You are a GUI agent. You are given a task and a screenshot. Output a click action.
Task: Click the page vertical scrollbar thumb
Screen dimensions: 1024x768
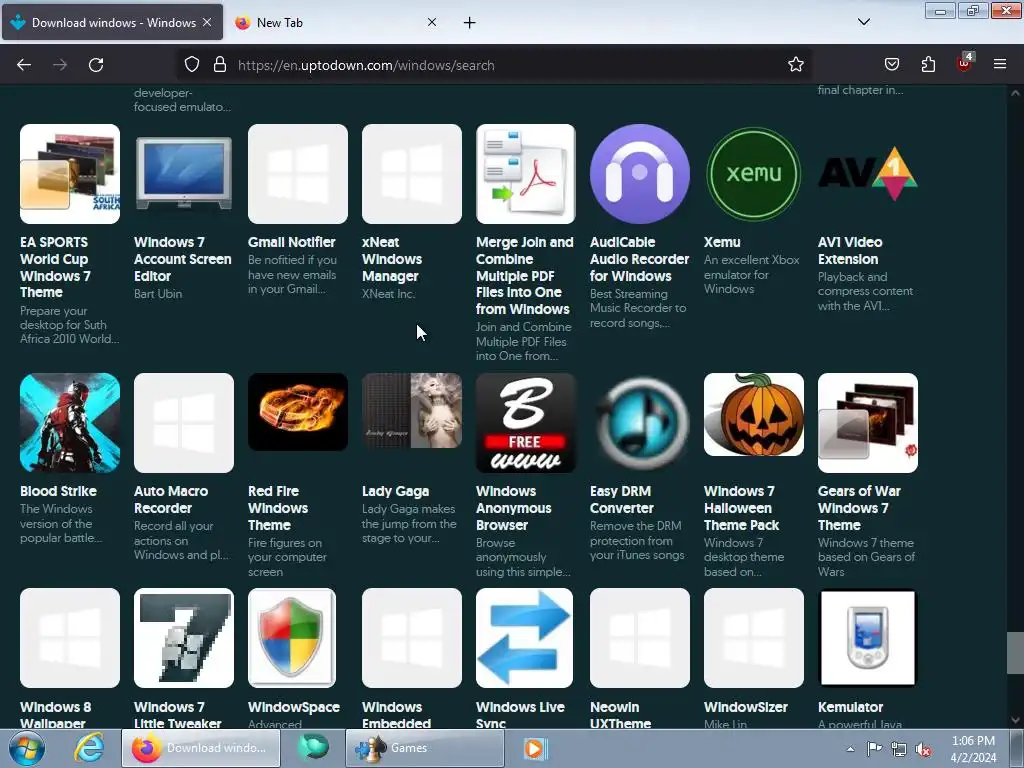(1014, 653)
